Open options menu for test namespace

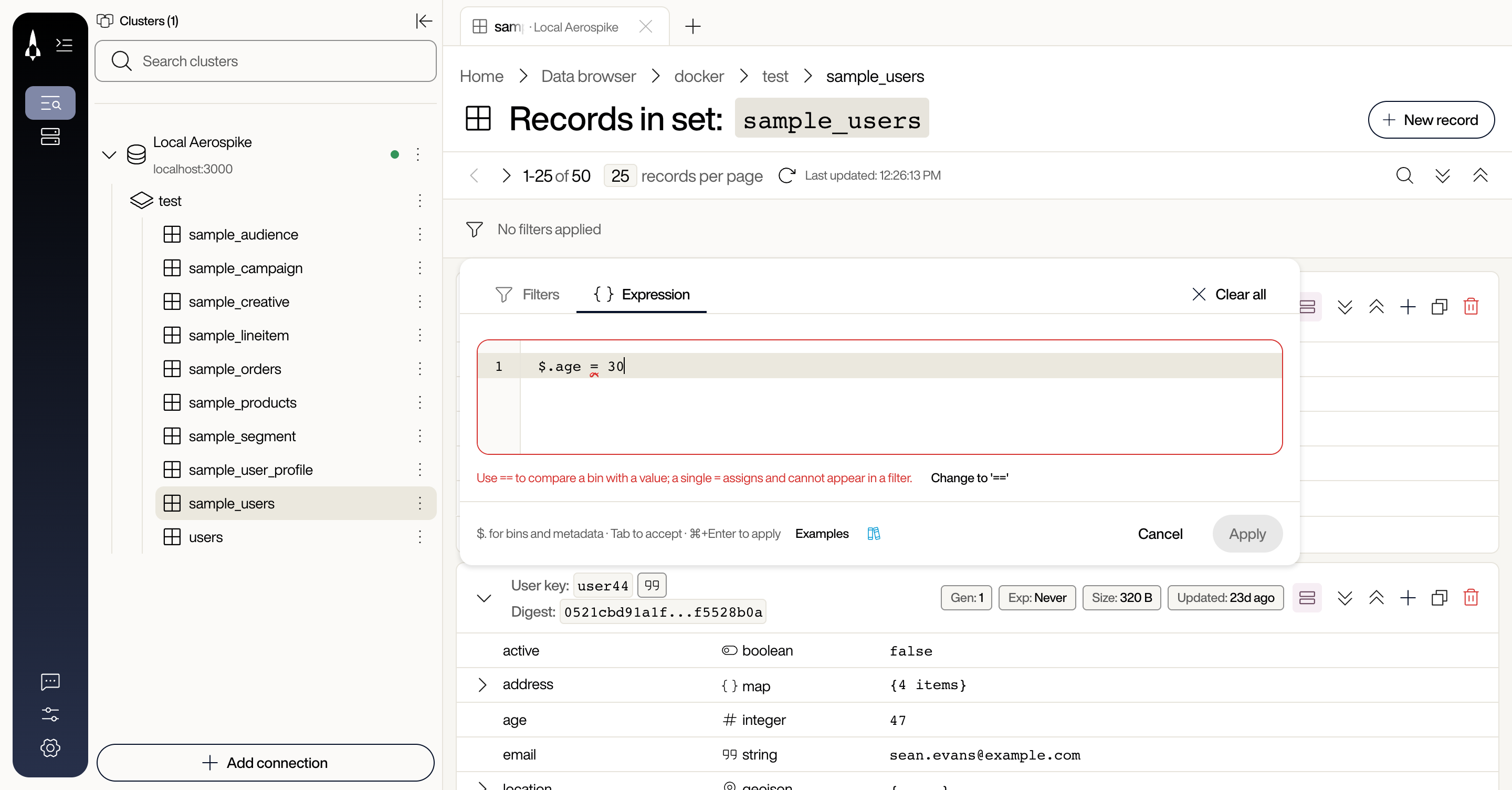(419, 201)
